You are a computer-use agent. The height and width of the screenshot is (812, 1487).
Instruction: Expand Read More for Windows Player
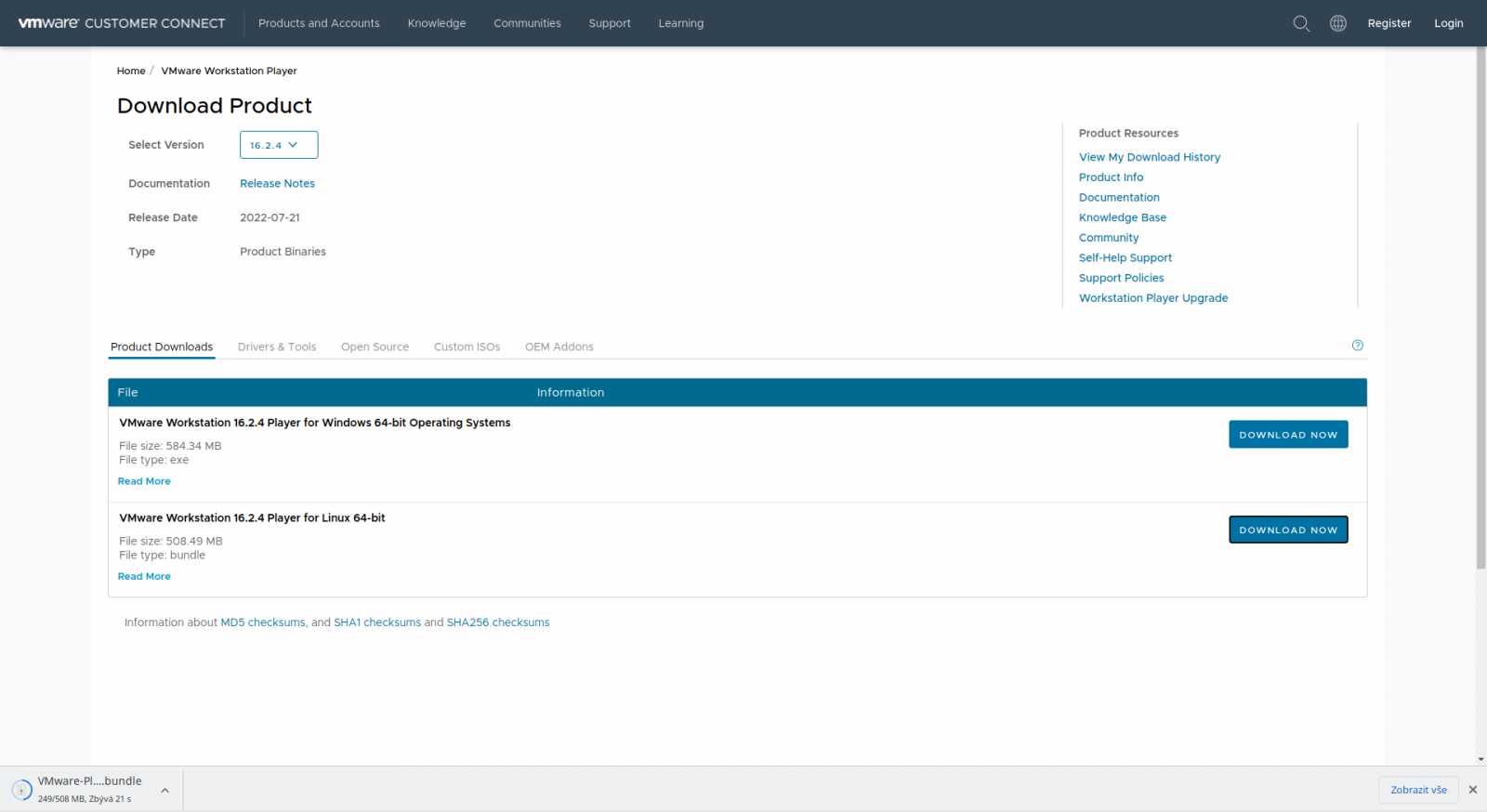pyautogui.click(x=144, y=481)
